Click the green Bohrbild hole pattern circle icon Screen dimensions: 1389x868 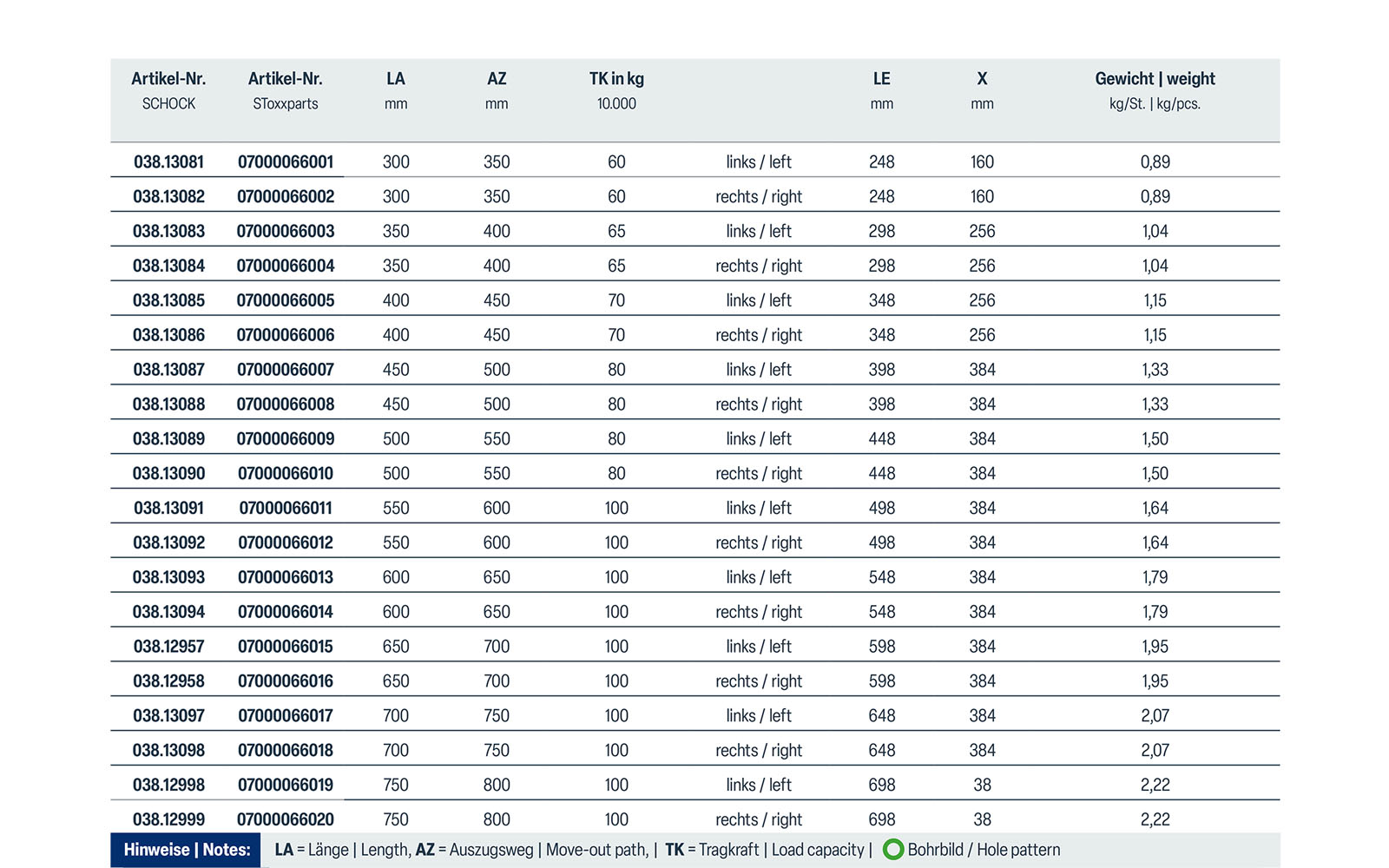tap(893, 850)
